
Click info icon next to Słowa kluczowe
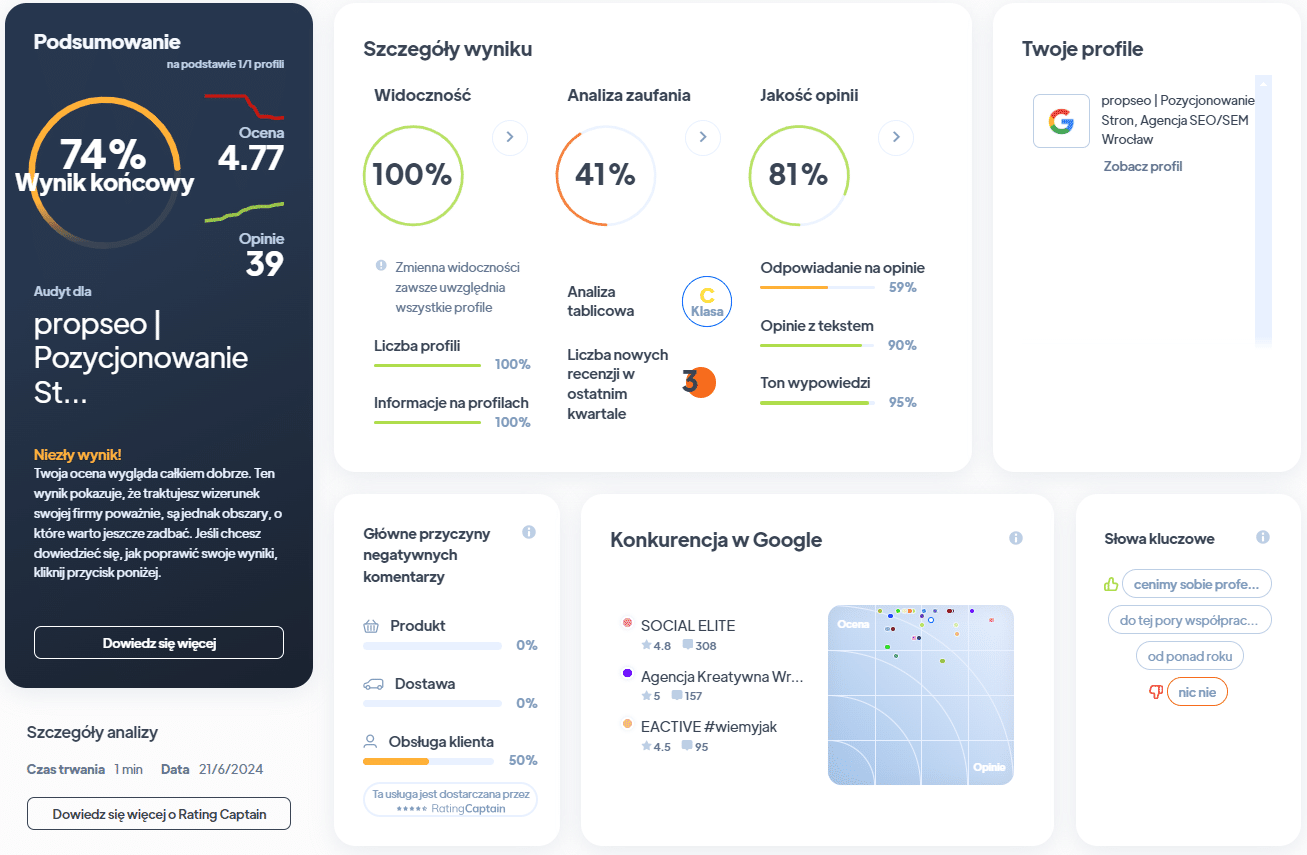click(x=1263, y=537)
